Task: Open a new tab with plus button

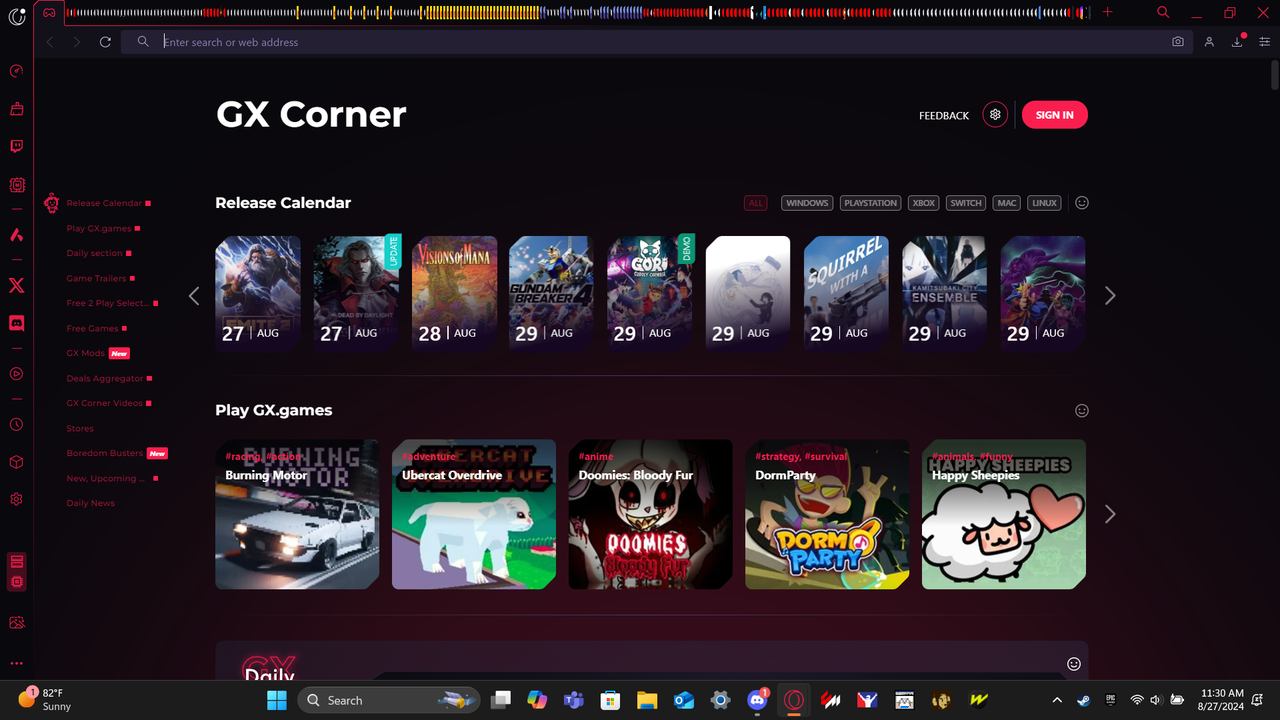Action: [x=1107, y=12]
